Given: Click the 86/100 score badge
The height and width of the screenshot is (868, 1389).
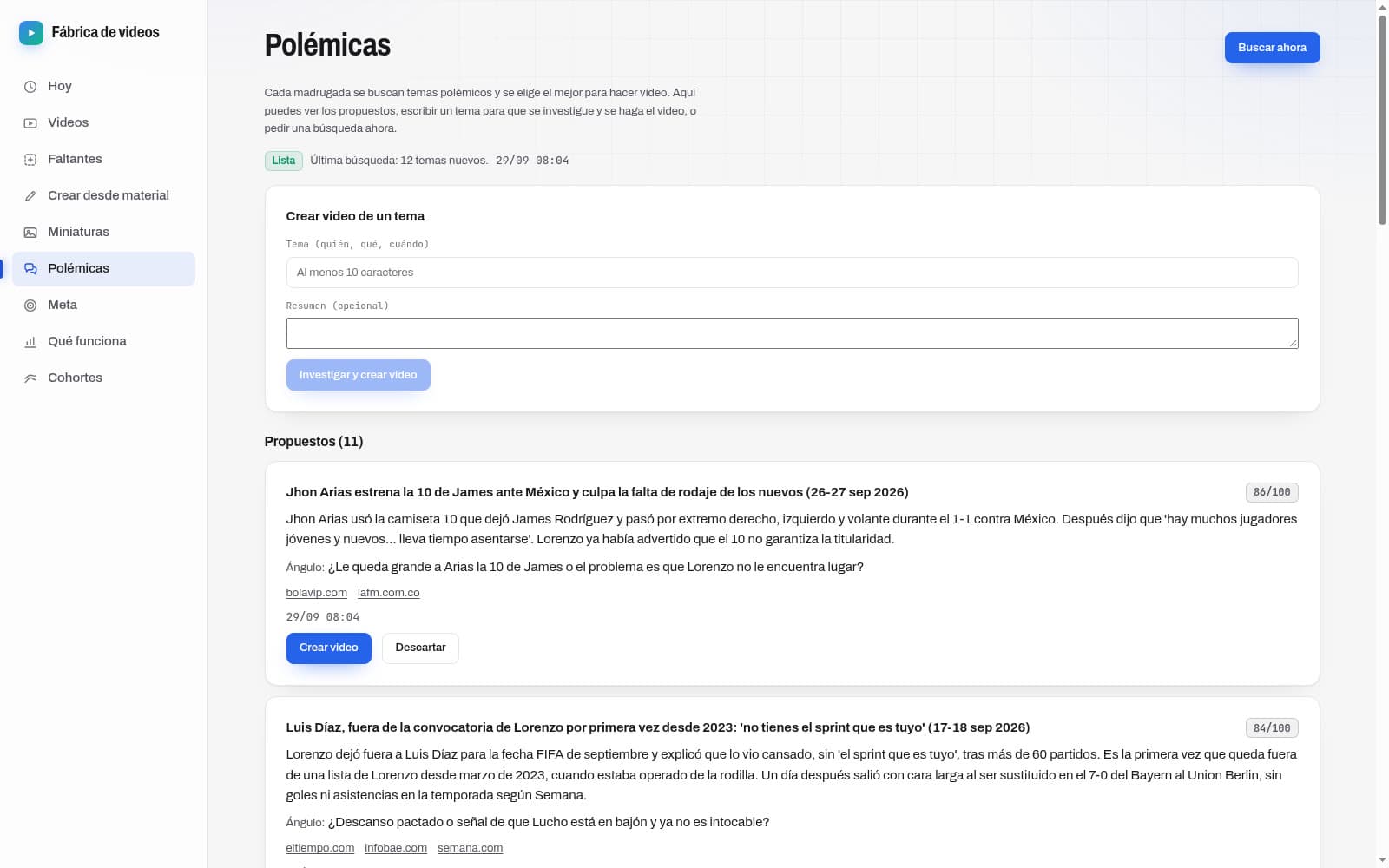Looking at the screenshot, I should tap(1271, 492).
